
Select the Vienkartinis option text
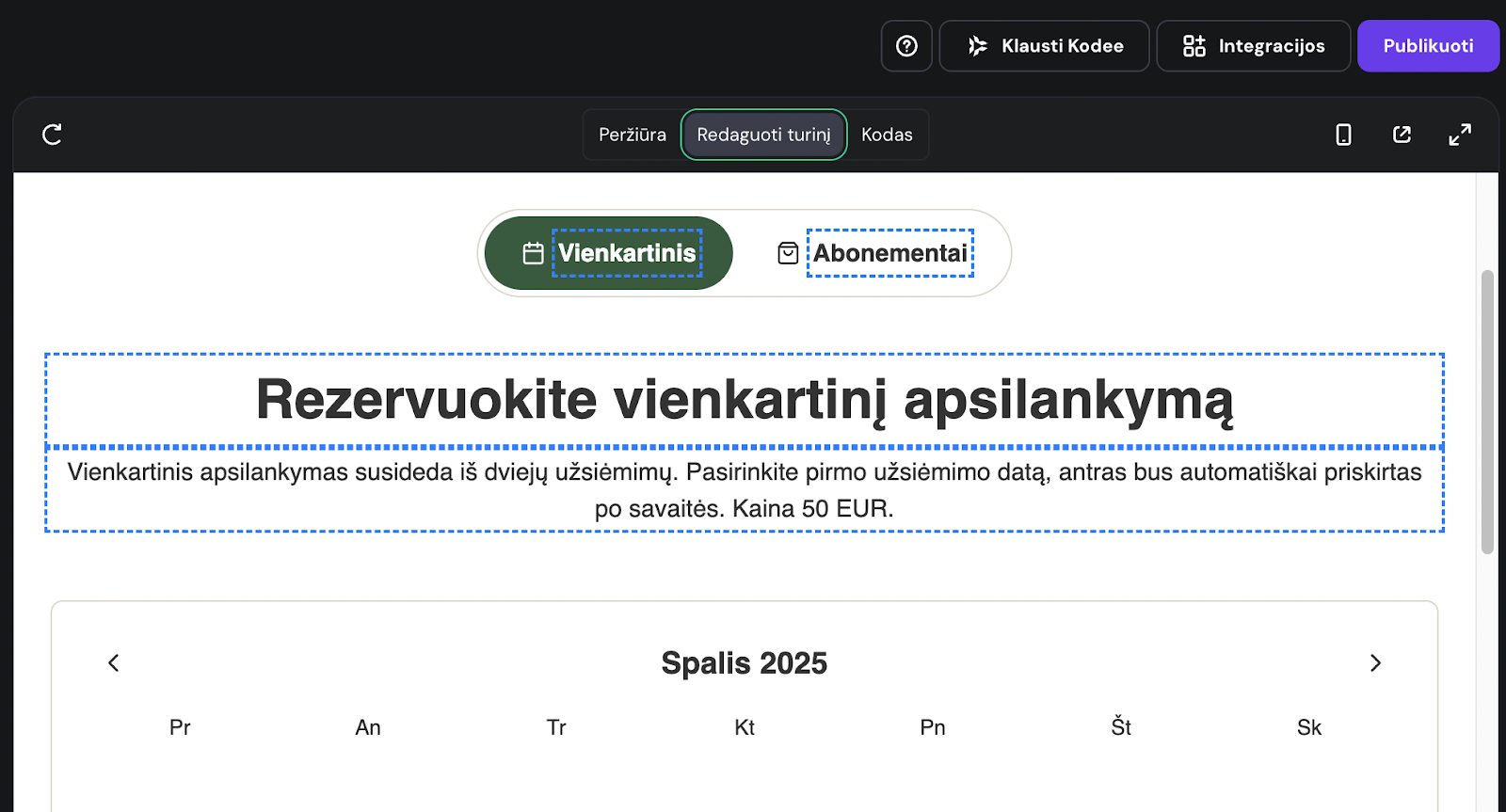(627, 253)
